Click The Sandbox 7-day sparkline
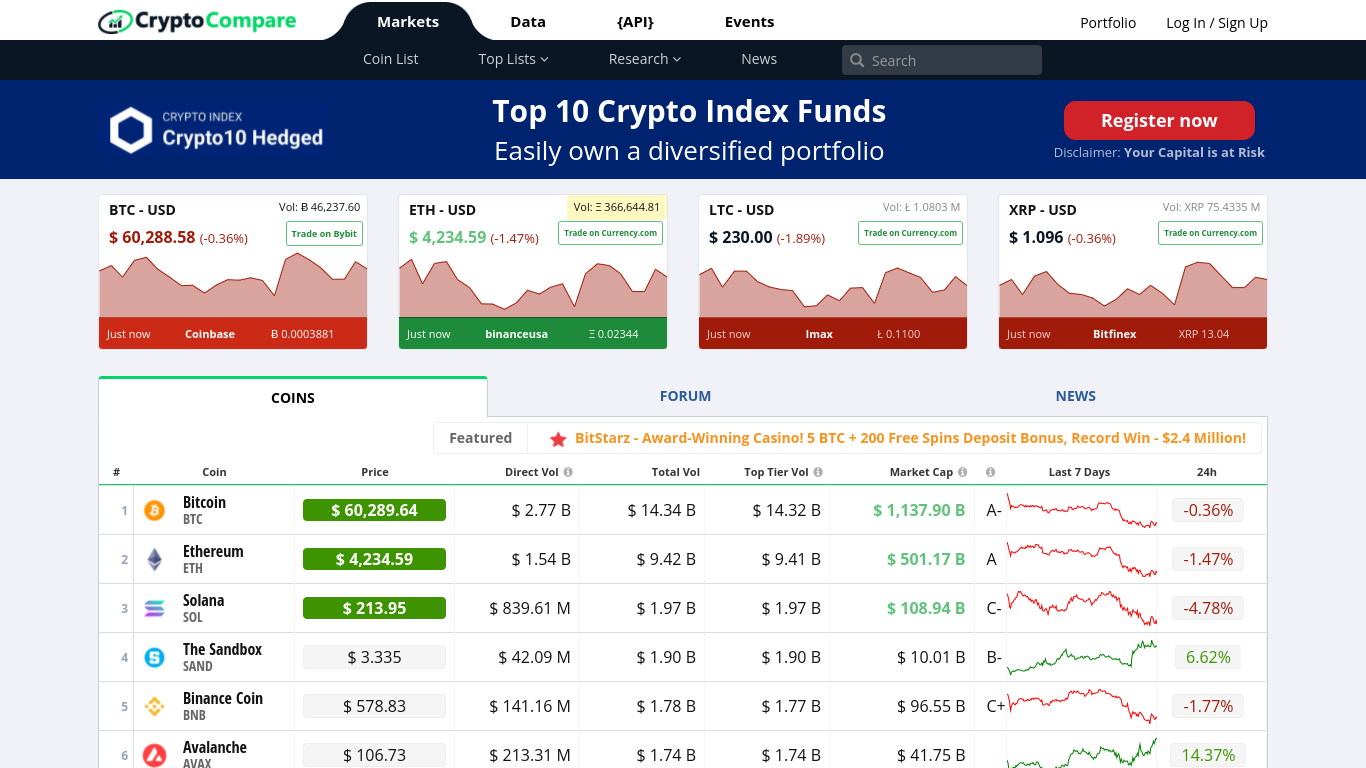Screen dimensions: 1366x768 click(1082, 657)
